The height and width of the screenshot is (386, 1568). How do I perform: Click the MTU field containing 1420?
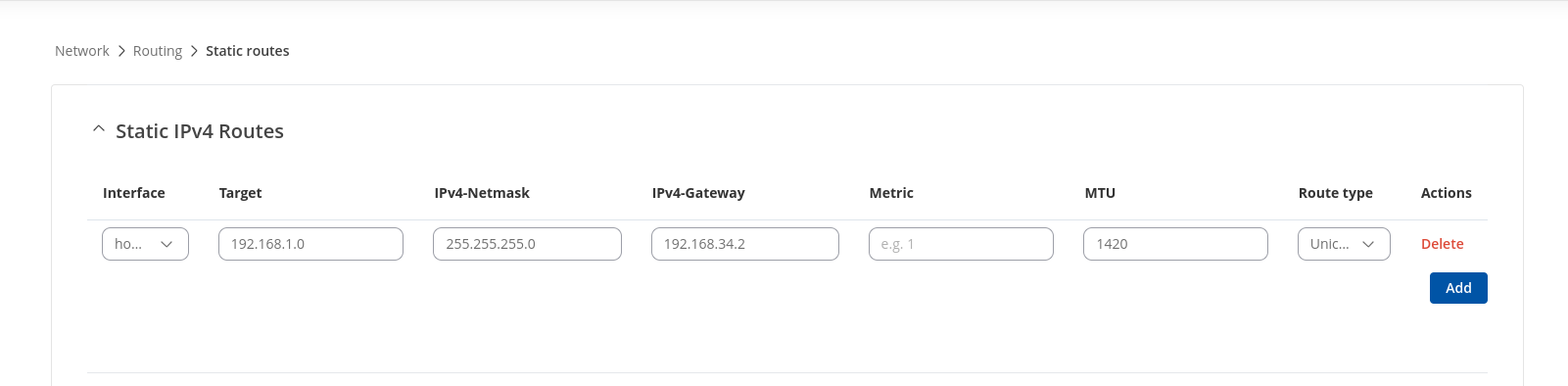tap(1175, 244)
